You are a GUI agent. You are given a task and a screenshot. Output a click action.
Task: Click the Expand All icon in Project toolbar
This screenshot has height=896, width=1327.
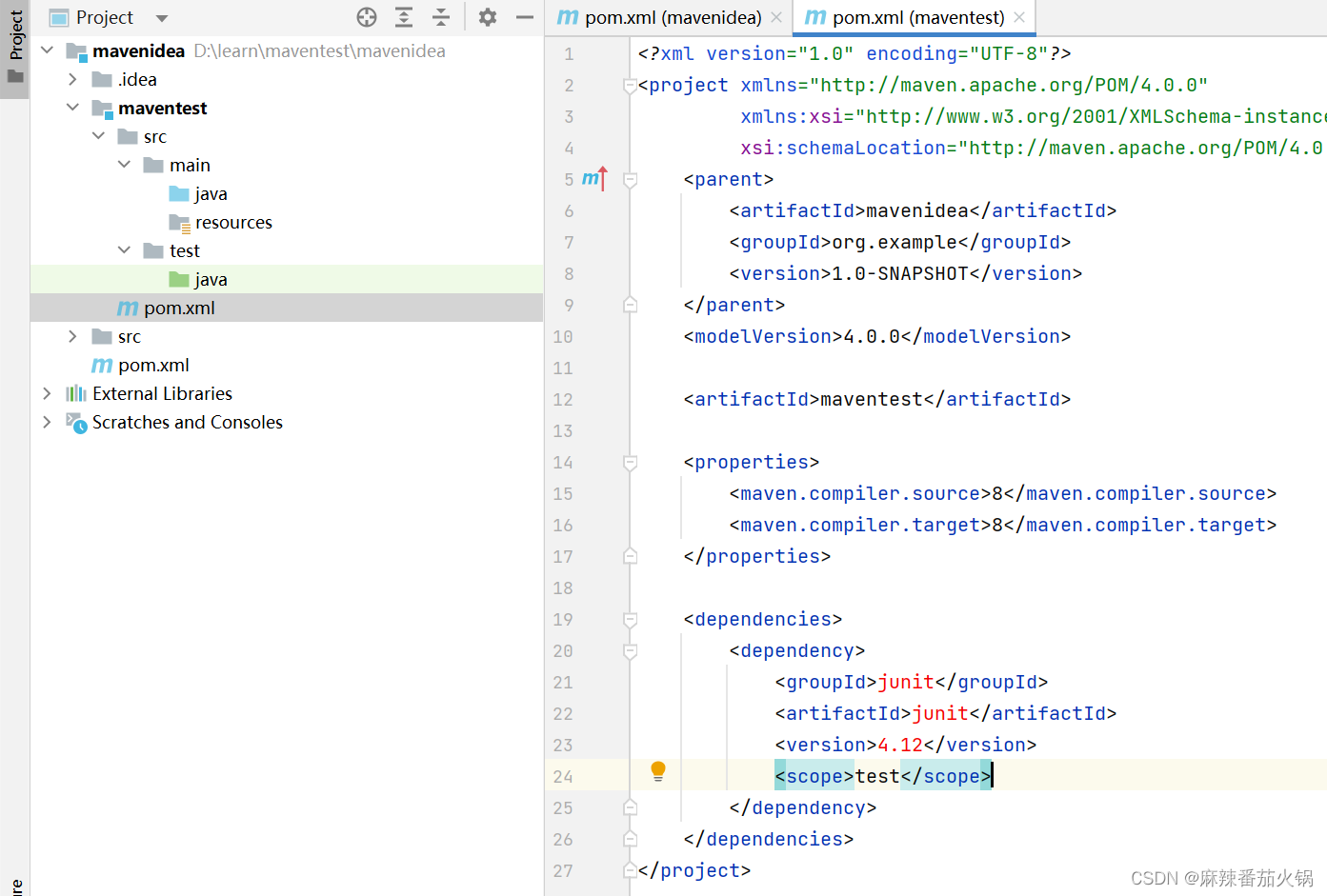[404, 17]
